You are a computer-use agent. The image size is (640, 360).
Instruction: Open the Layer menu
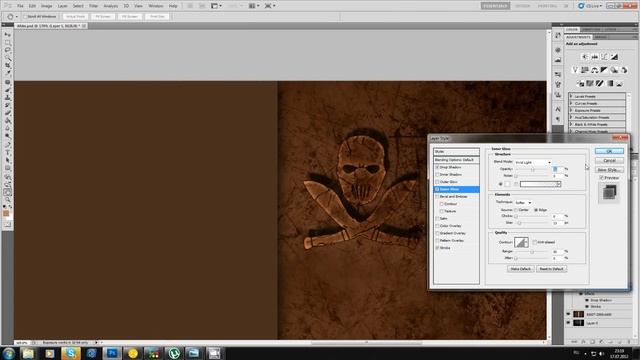coord(62,6)
